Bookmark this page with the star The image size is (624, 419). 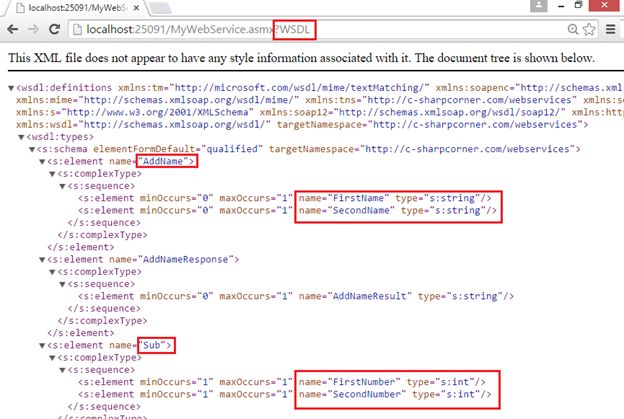(x=589, y=29)
